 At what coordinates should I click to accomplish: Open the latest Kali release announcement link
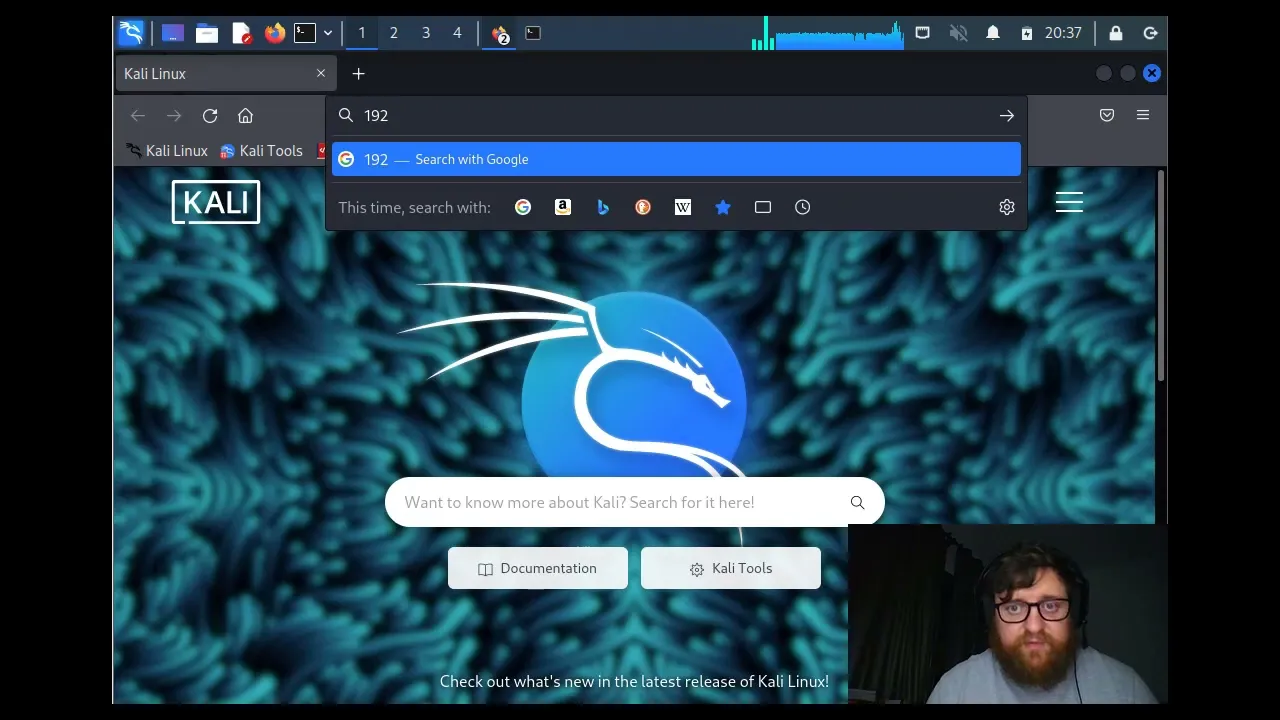pyautogui.click(x=634, y=682)
